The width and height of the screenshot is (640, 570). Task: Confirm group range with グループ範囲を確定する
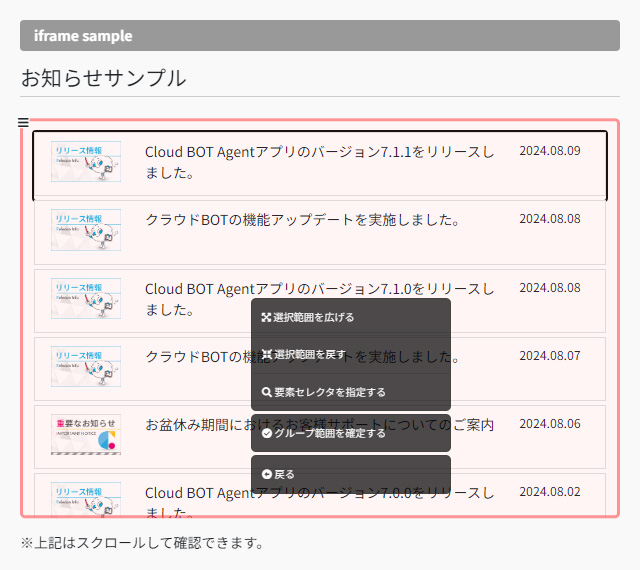tap(351, 433)
